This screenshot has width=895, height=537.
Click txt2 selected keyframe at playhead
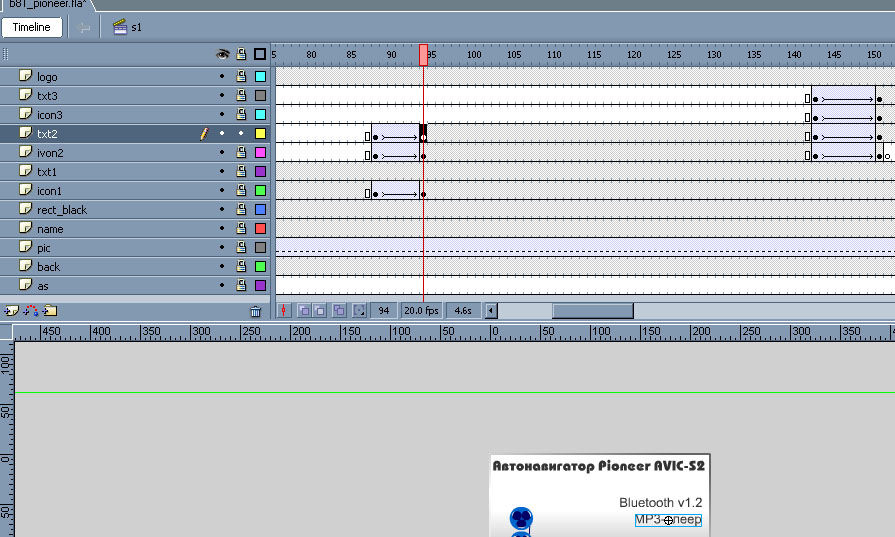tap(424, 134)
